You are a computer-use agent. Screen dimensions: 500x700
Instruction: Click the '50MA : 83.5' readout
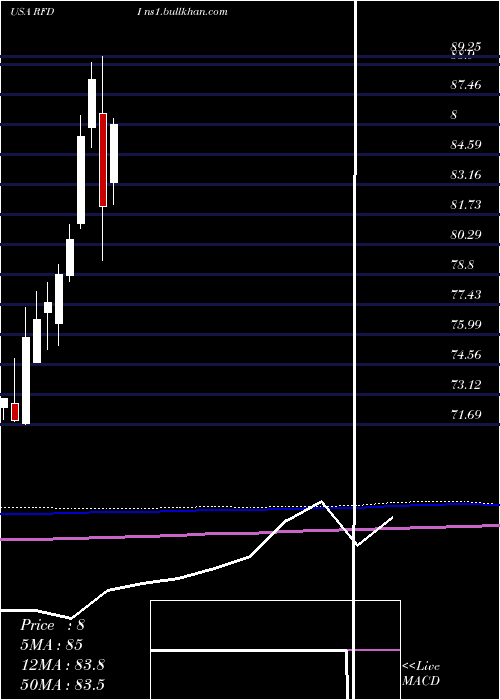pos(63,684)
